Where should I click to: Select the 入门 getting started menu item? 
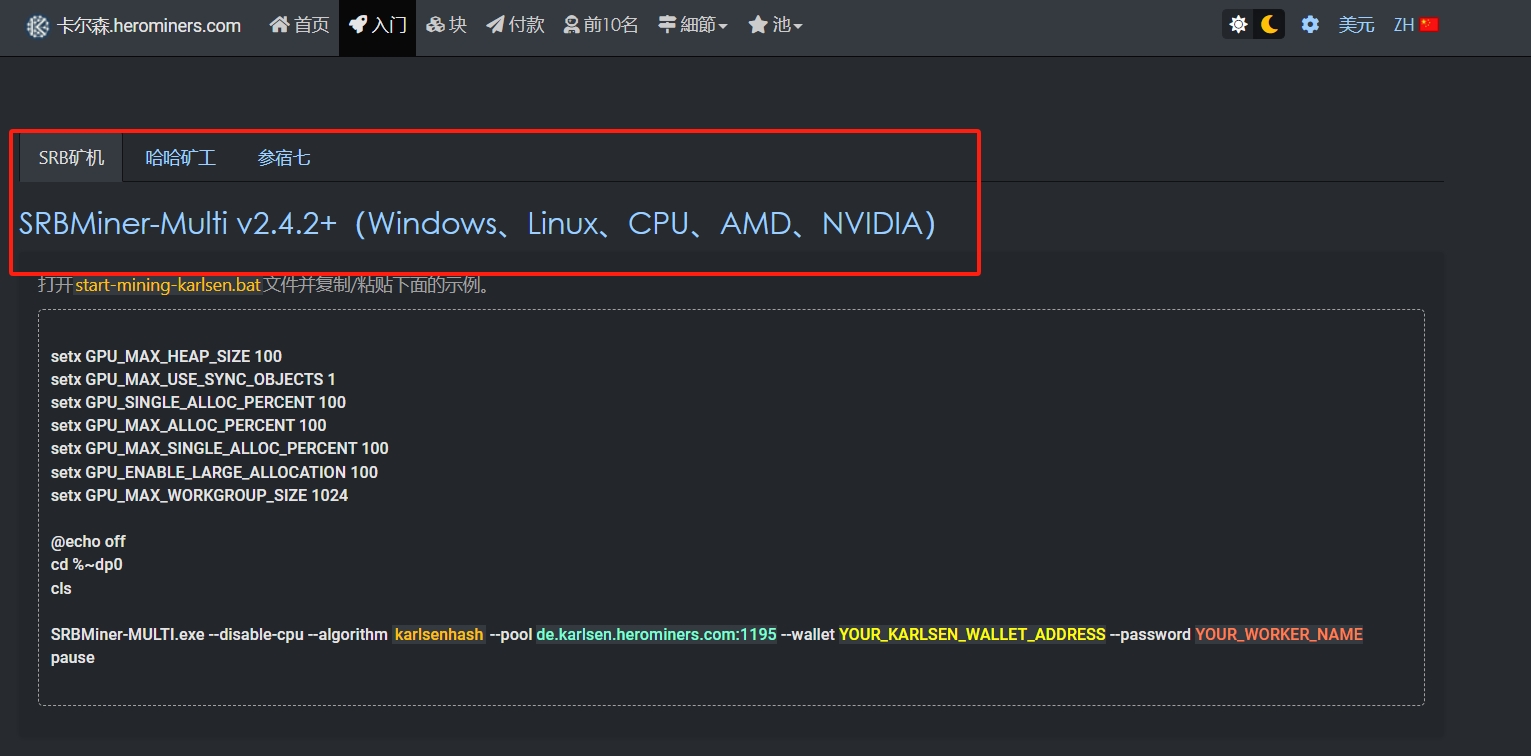(377, 25)
